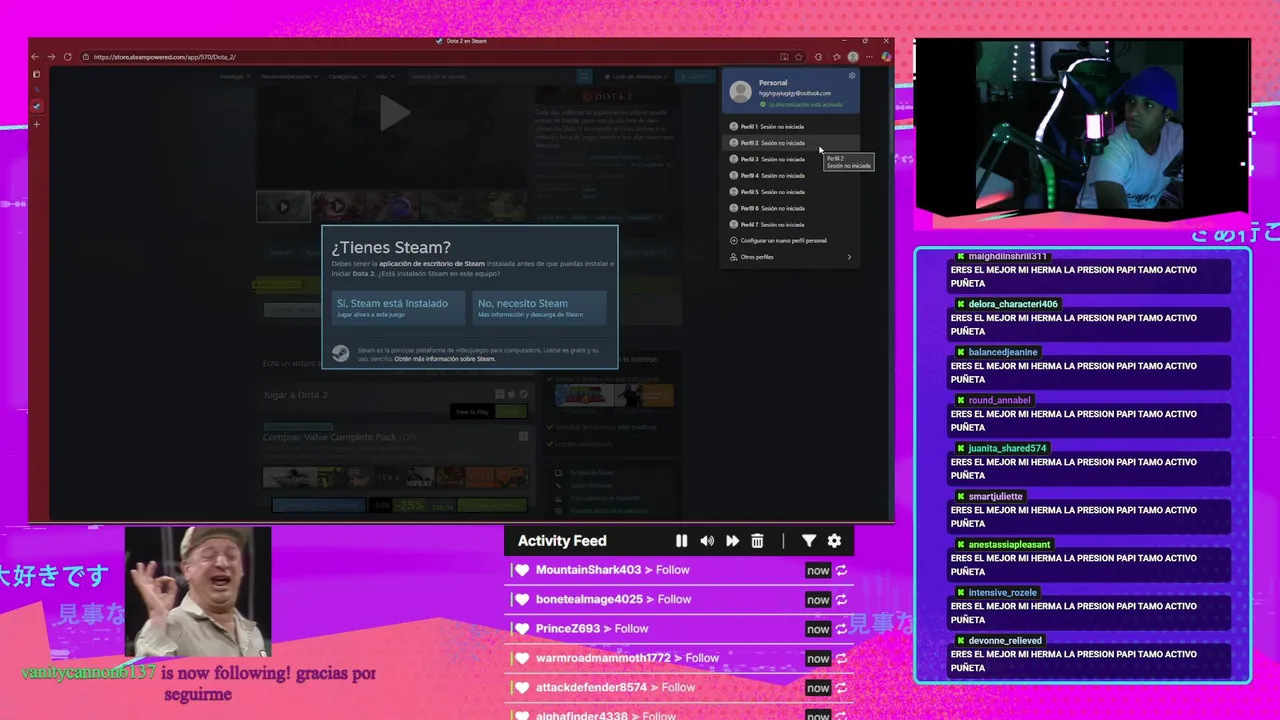Switch to Perfil 6

point(789,208)
